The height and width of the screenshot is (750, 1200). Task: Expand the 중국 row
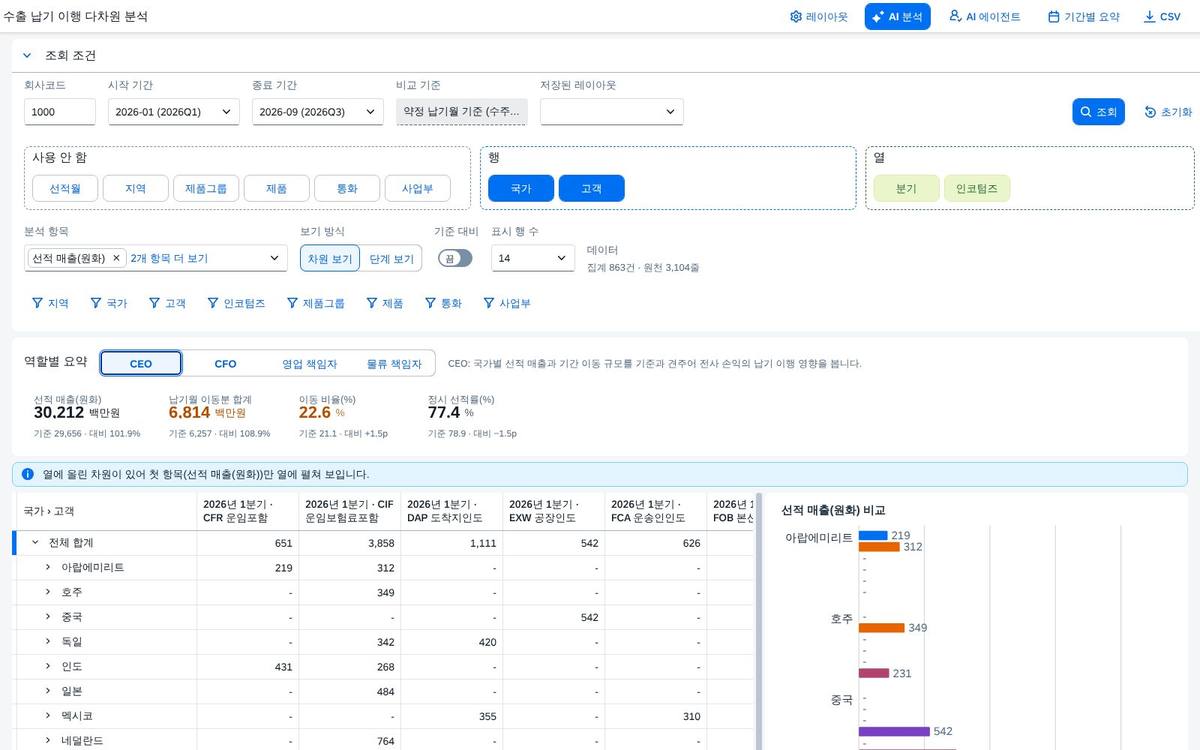(48, 617)
